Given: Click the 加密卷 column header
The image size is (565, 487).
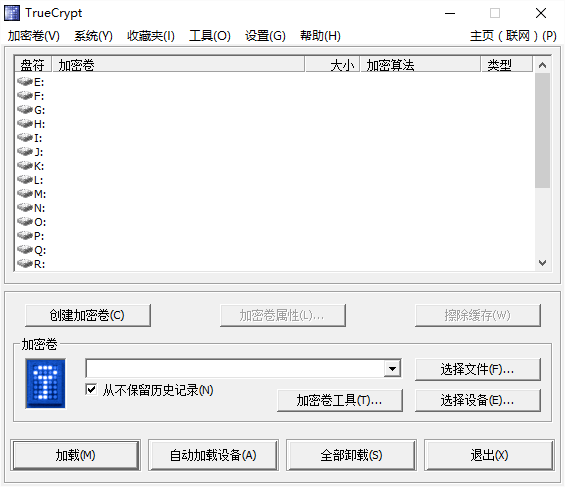Looking at the screenshot, I should pos(178,65).
